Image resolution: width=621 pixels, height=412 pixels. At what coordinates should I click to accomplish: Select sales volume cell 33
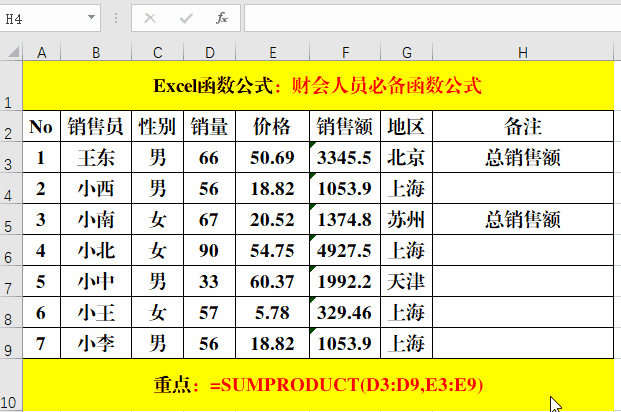point(210,281)
